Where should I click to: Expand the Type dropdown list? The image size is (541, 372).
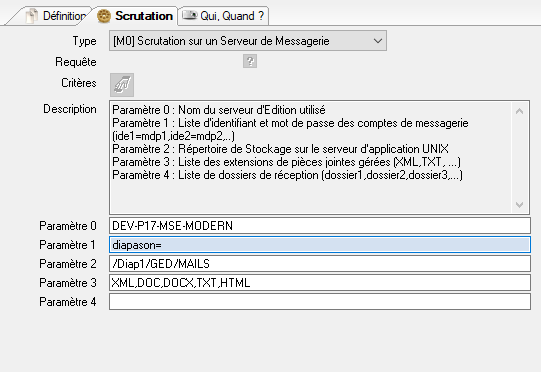coord(248,41)
